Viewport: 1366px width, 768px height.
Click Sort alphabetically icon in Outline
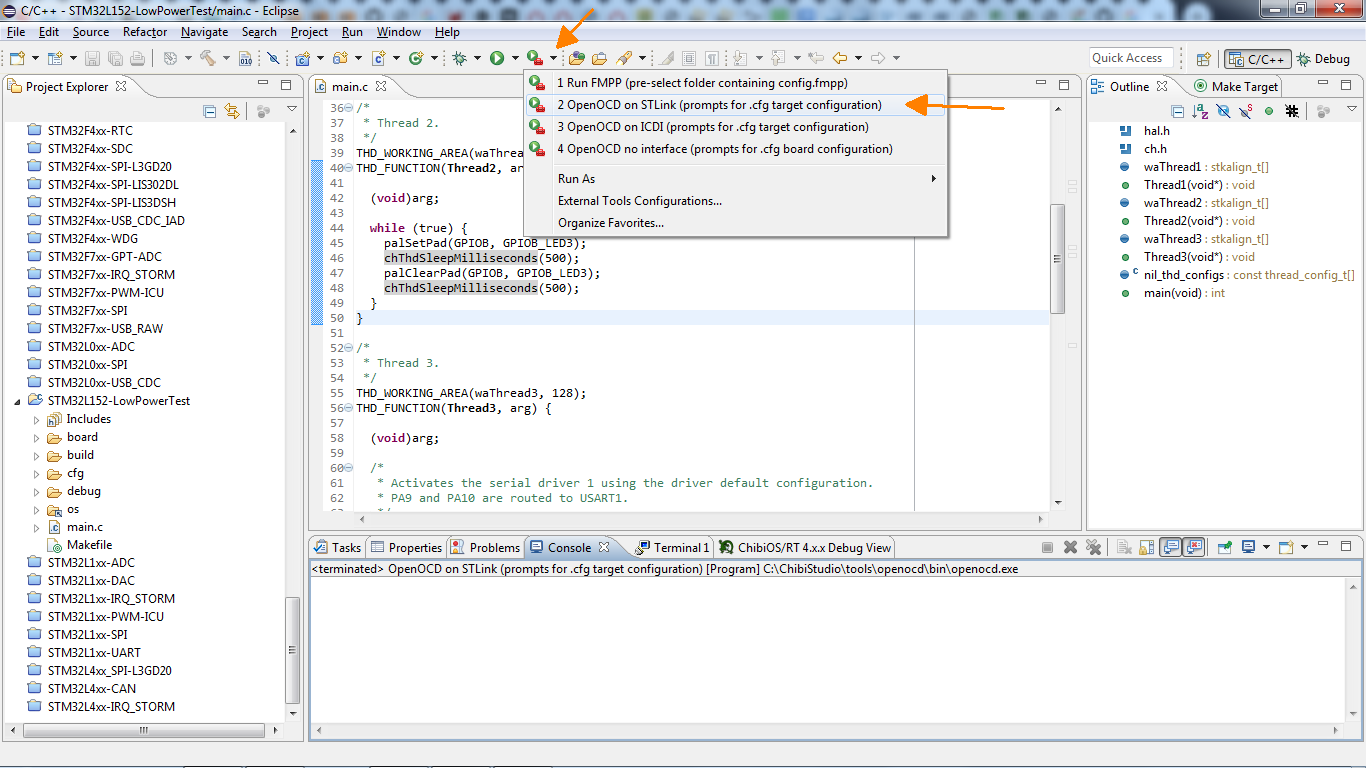(1200, 112)
